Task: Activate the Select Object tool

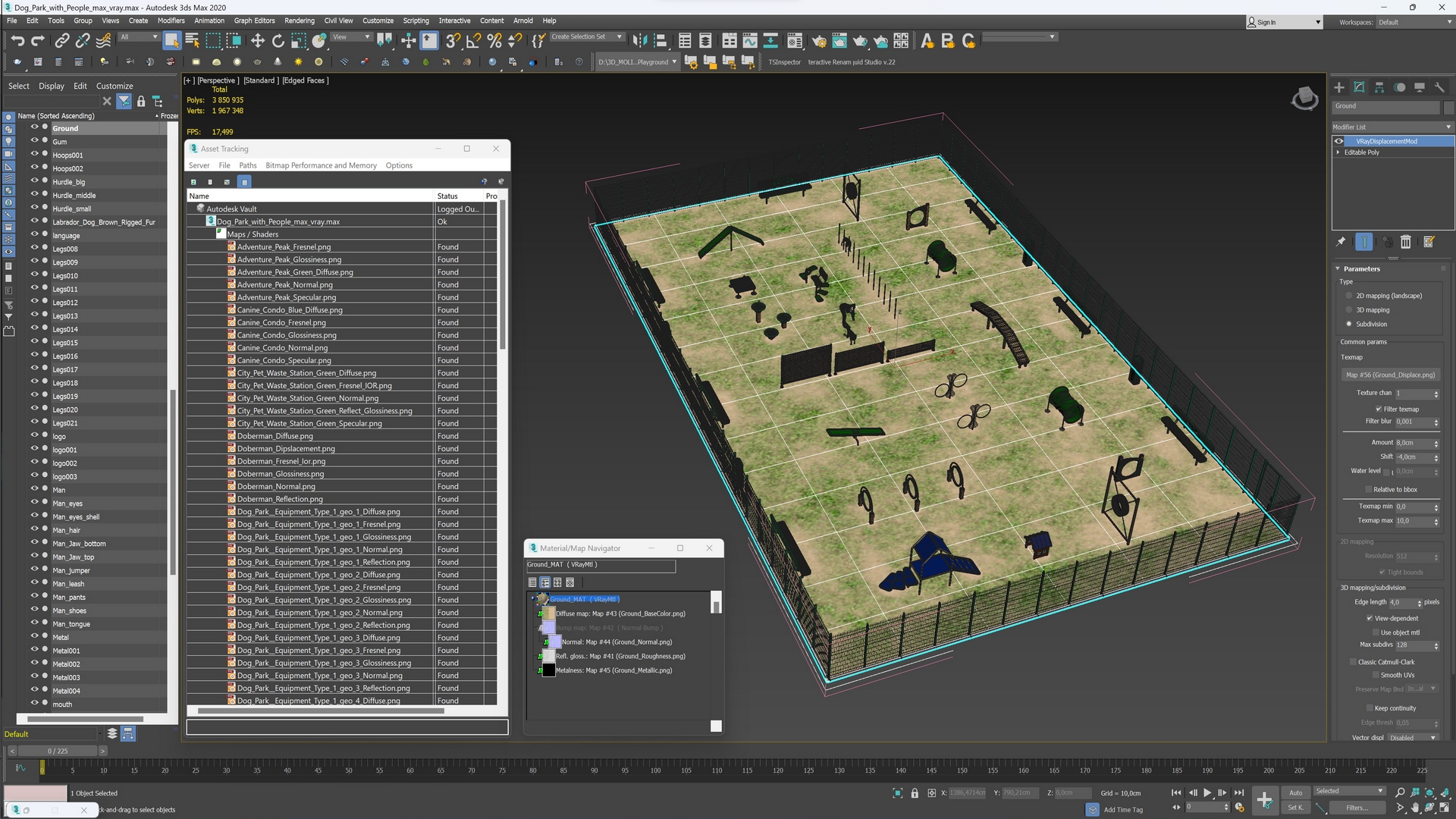Action: tap(171, 40)
